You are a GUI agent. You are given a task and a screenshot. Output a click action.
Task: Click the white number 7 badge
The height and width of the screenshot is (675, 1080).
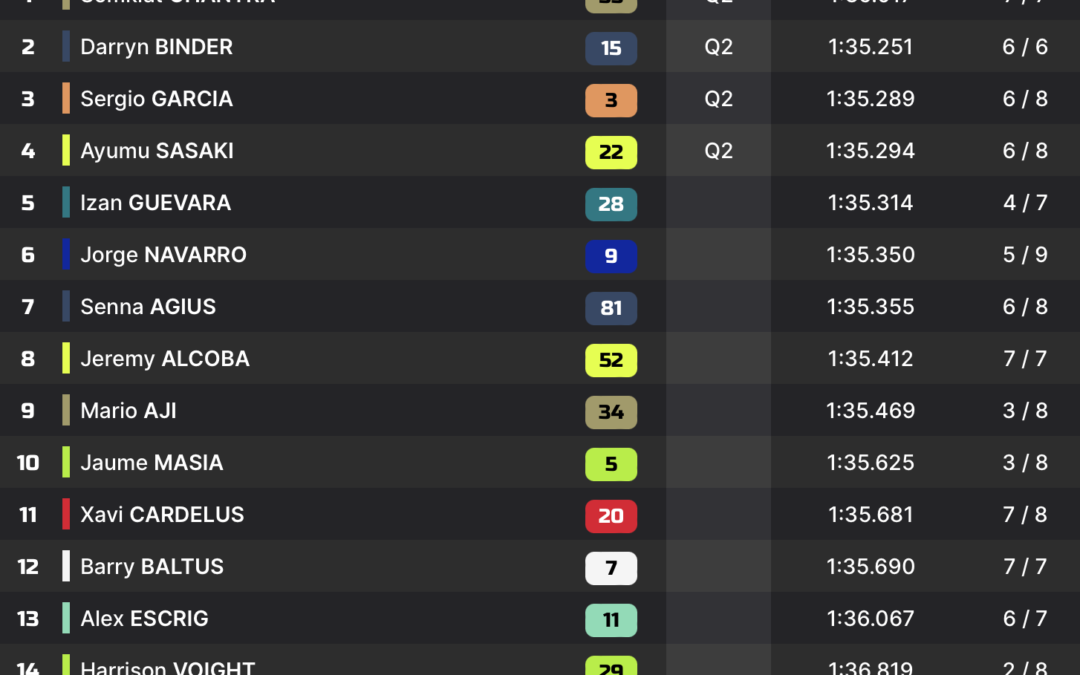point(611,568)
